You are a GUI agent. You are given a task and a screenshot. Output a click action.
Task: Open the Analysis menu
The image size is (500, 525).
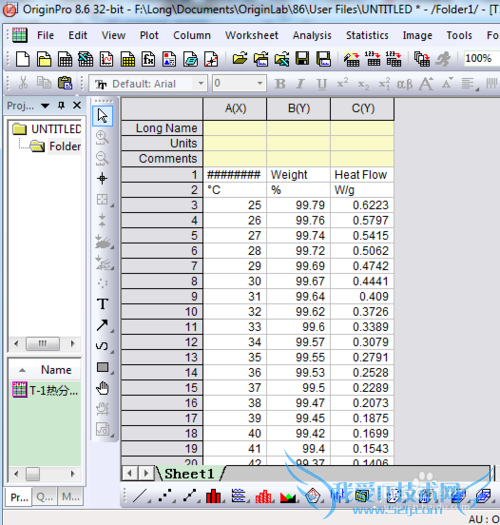point(312,35)
